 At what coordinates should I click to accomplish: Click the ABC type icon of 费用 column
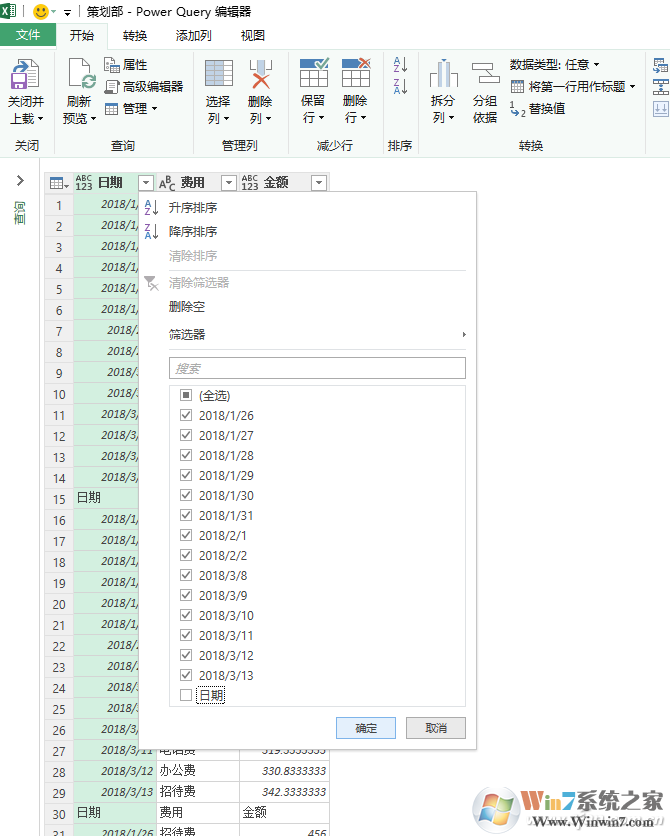pos(167,183)
